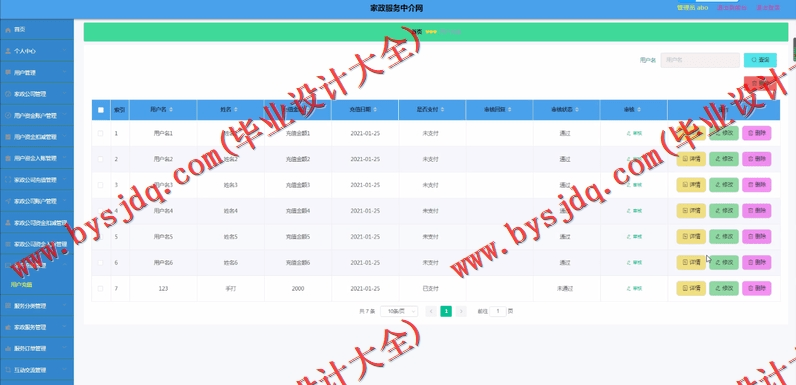Expand the 用户资金入账管理 sidebar menu
The width and height of the screenshot is (796, 385).
coord(37,158)
